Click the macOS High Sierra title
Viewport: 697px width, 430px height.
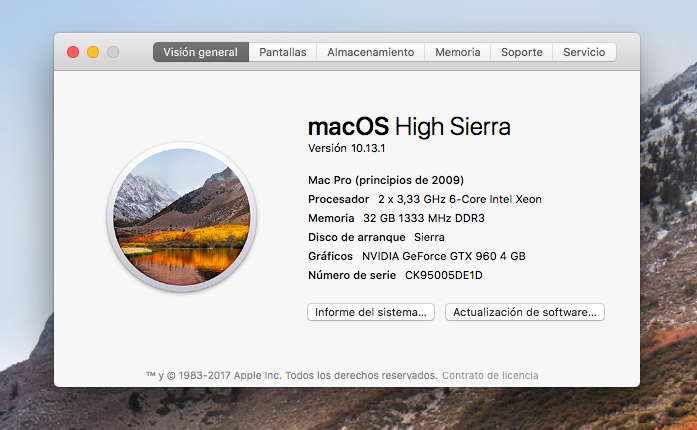coord(409,126)
